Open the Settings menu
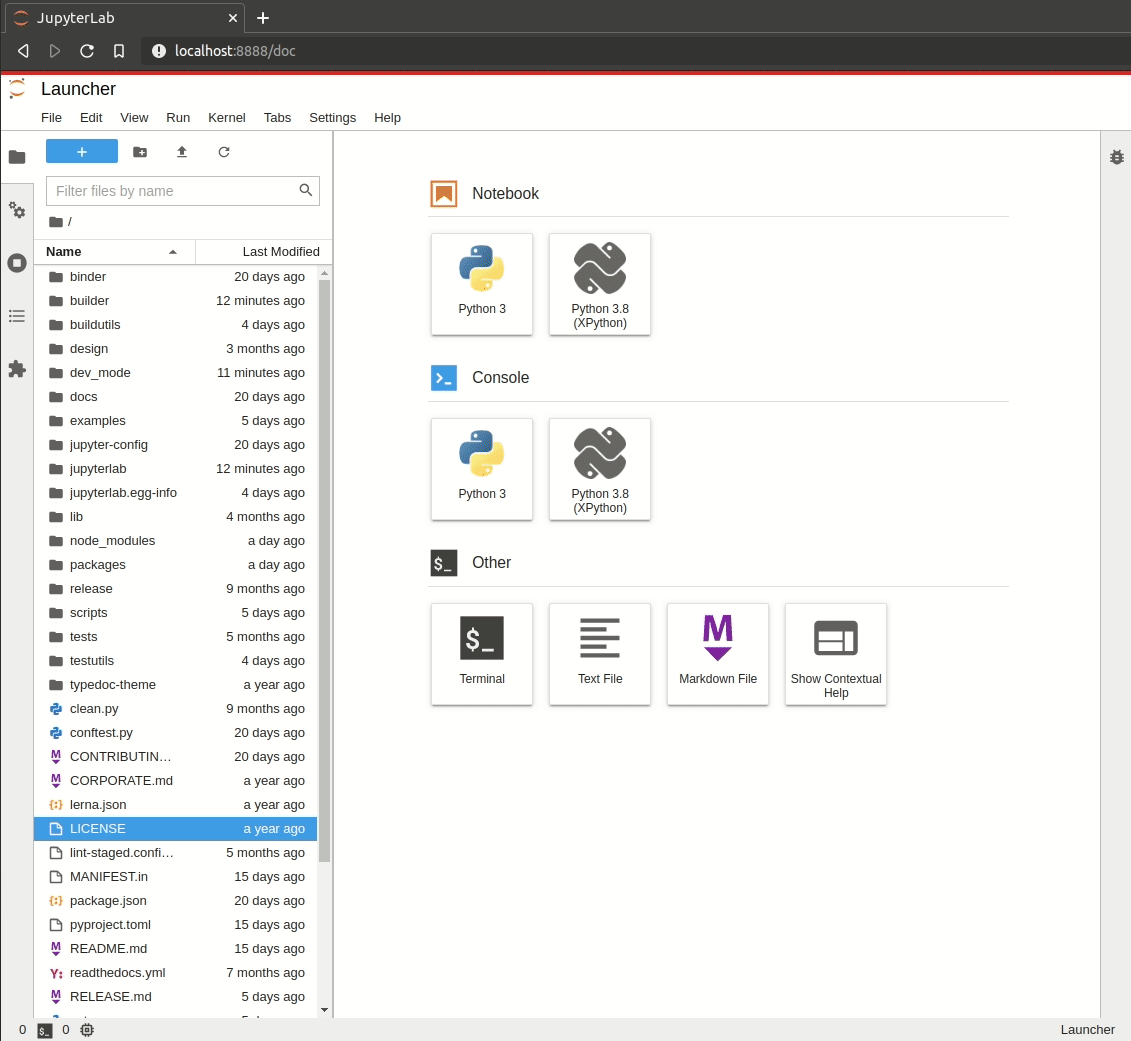This screenshot has width=1131, height=1041. pos(332,117)
